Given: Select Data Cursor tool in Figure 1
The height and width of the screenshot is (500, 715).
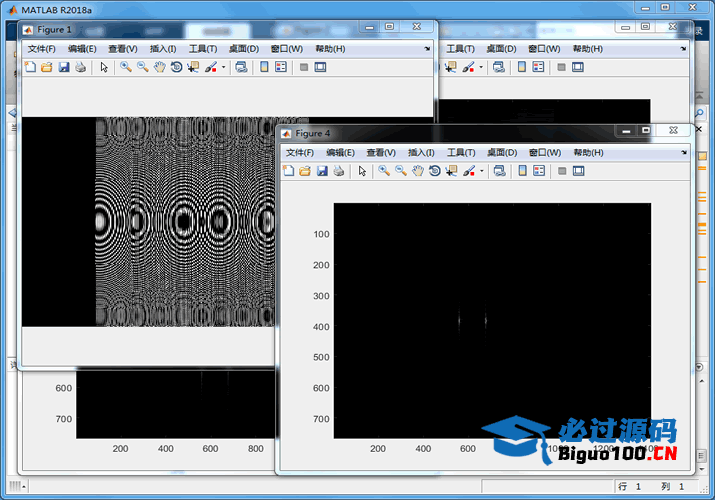Looking at the screenshot, I should pyautogui.click(x=193, y=67).
